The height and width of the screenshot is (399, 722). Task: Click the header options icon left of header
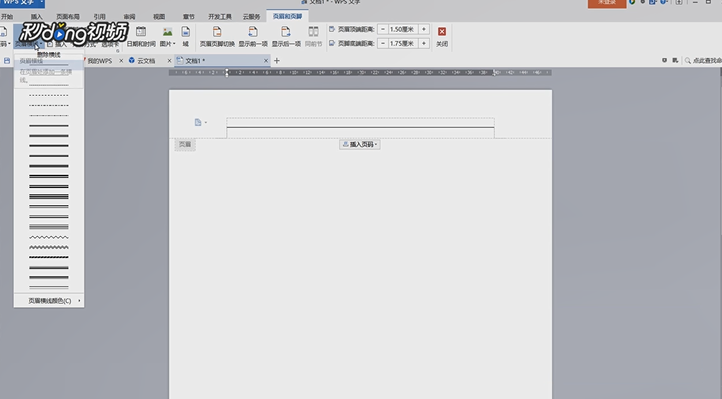click(x=198, y=122)
